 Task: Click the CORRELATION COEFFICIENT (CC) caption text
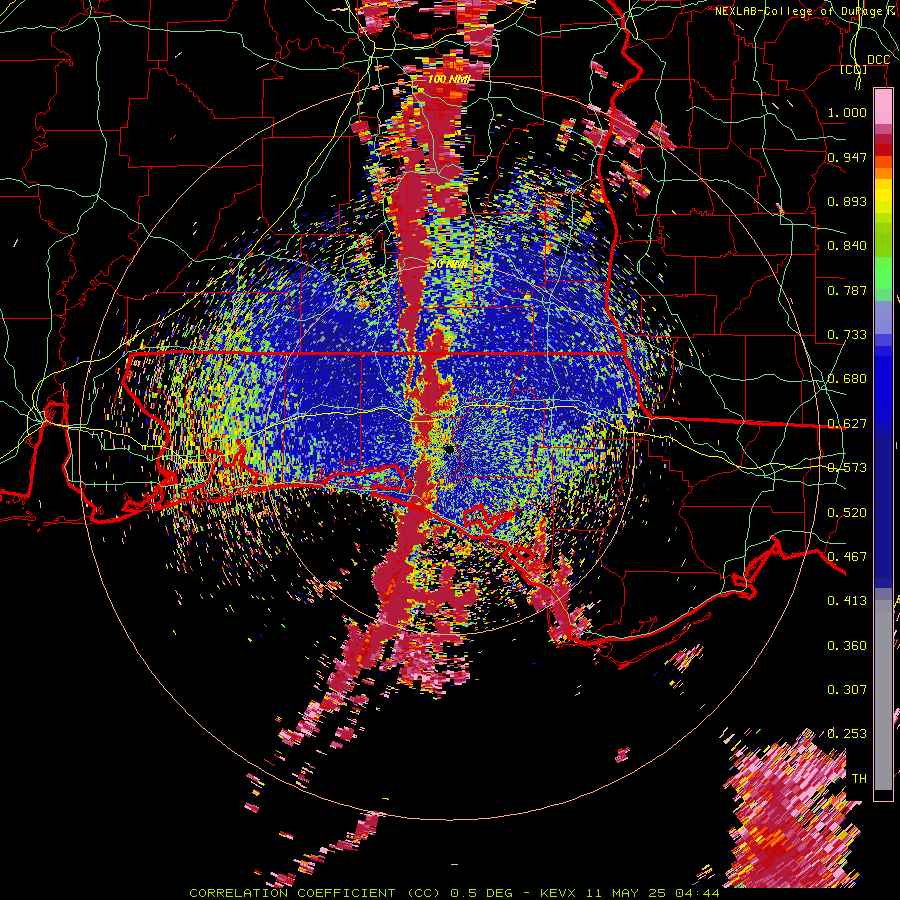coord(315,893)
